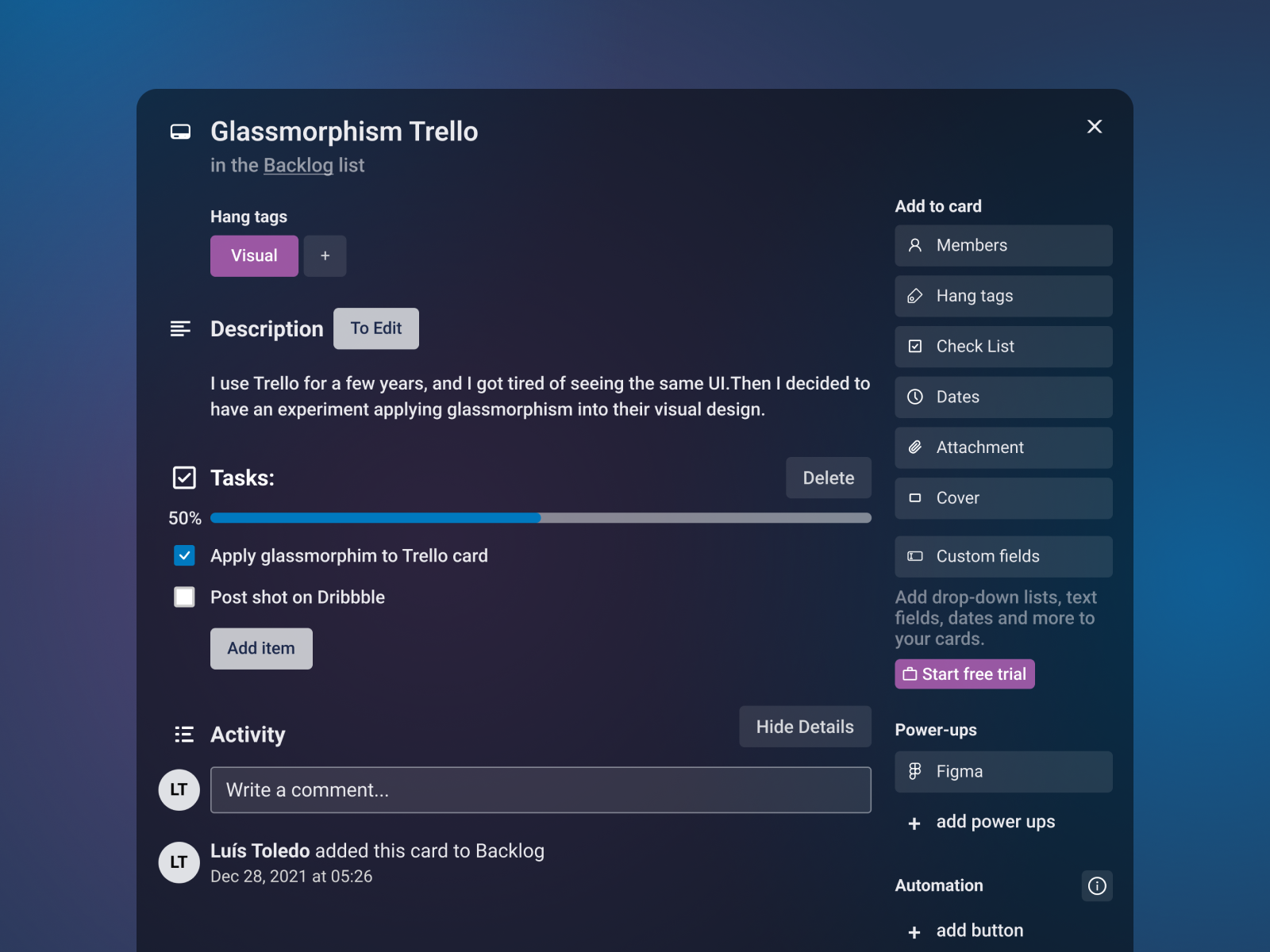This screenshot has height=952, width=1270.
Task: Delete the Tasks checklist
Action: coord(829,478)
